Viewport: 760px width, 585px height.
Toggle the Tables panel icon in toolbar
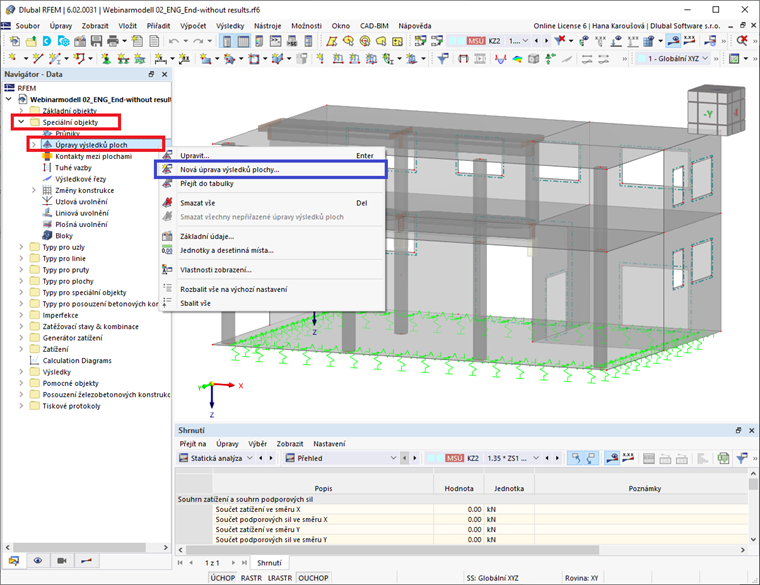243,42
